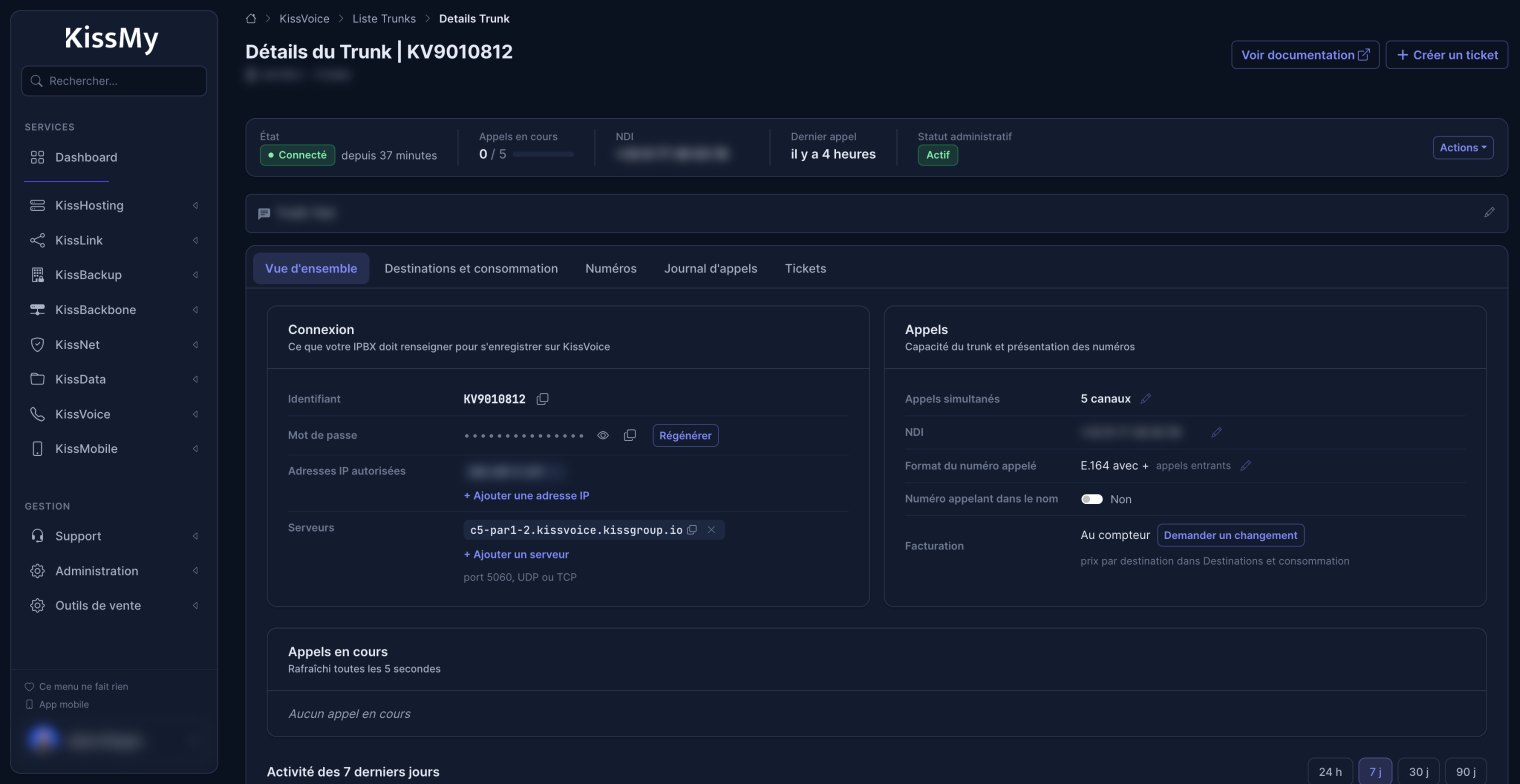Edit the called number format
Viewport: 1520px width, 784px height.
(x=1245, y=466)
